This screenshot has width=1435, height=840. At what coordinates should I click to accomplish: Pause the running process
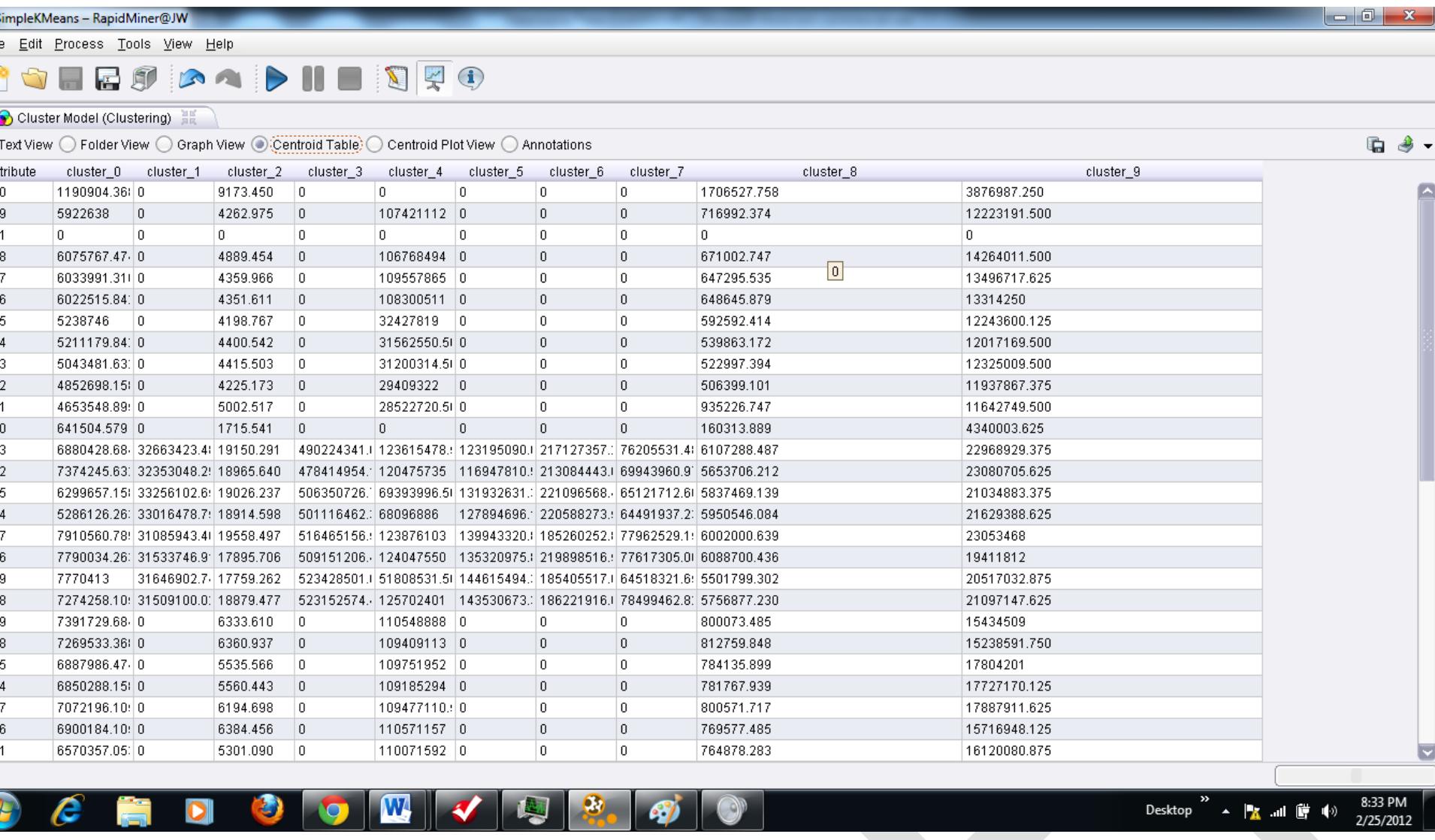[x=312, y=78]
